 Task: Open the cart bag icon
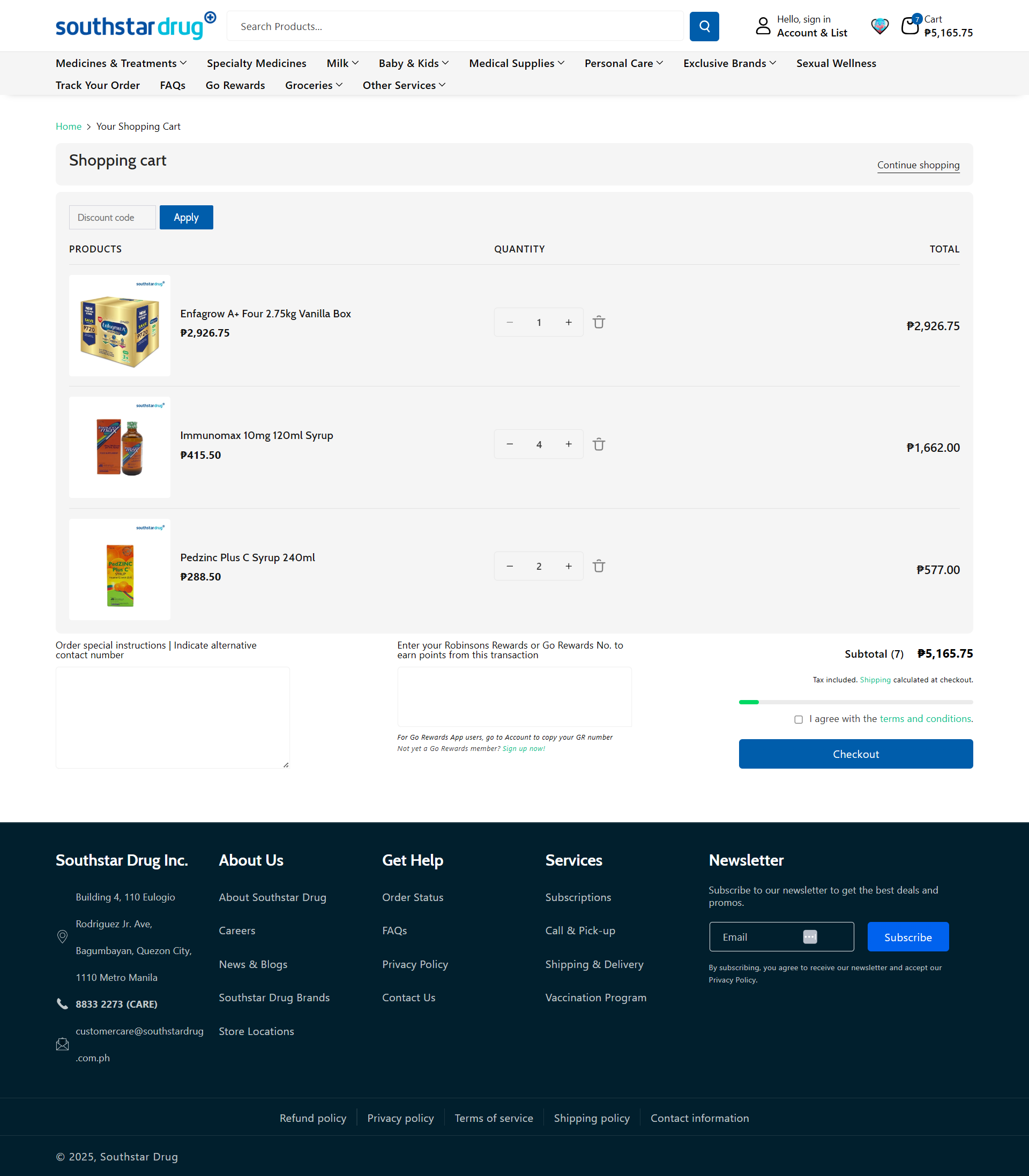[910, 26]
